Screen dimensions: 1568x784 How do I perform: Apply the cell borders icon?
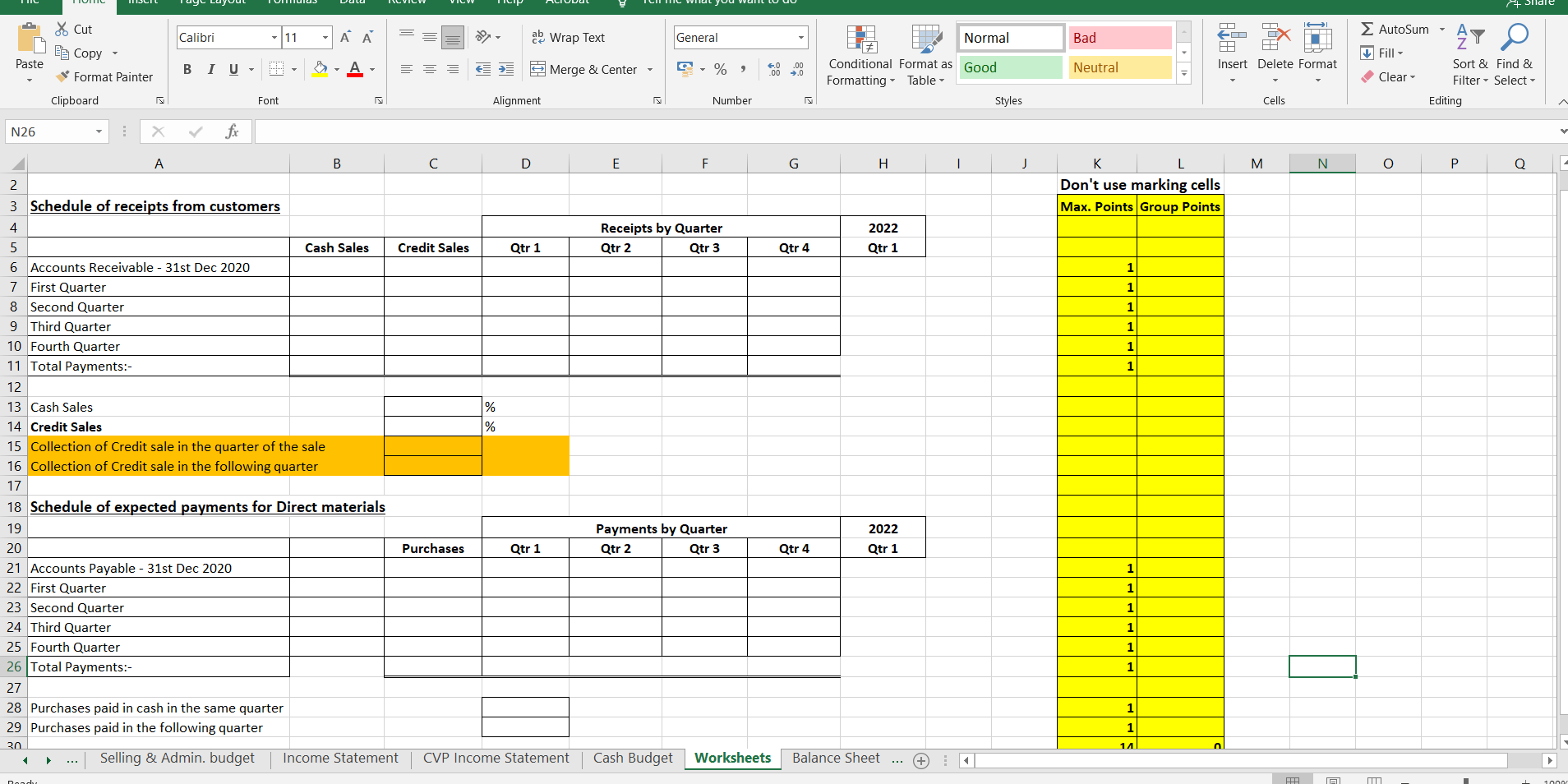pyautogui.click(x=276, y=69)
